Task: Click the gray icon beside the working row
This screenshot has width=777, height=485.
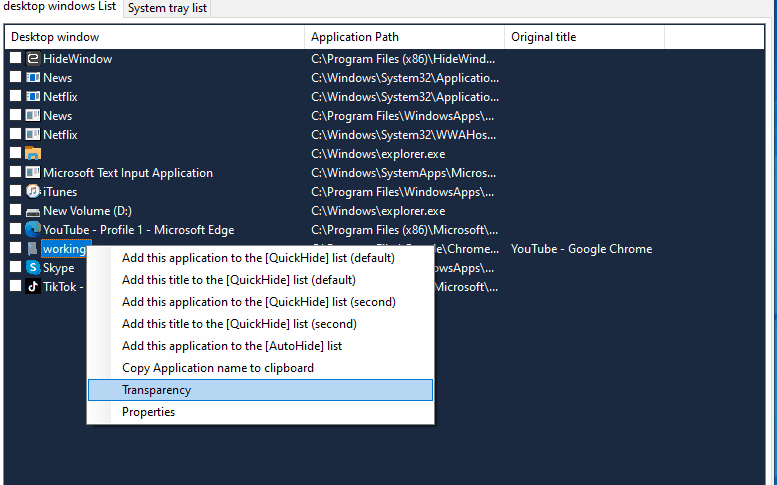Action: (x=33, y=248)
